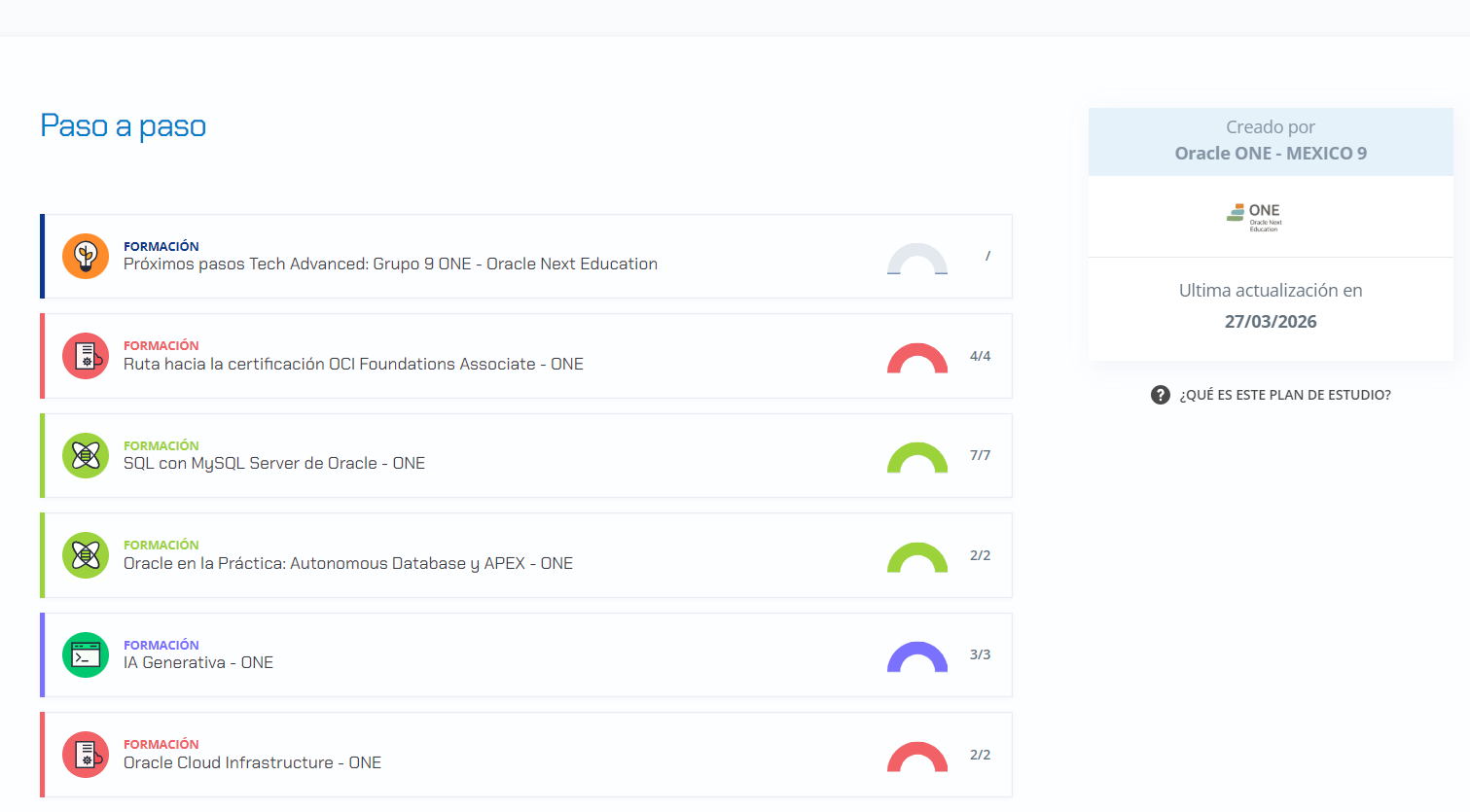Image resolution: width=1470 pixels, height=812 pixels.
Task: Click the 27/03/2026 update date
Action: [x=1271, y=322]
